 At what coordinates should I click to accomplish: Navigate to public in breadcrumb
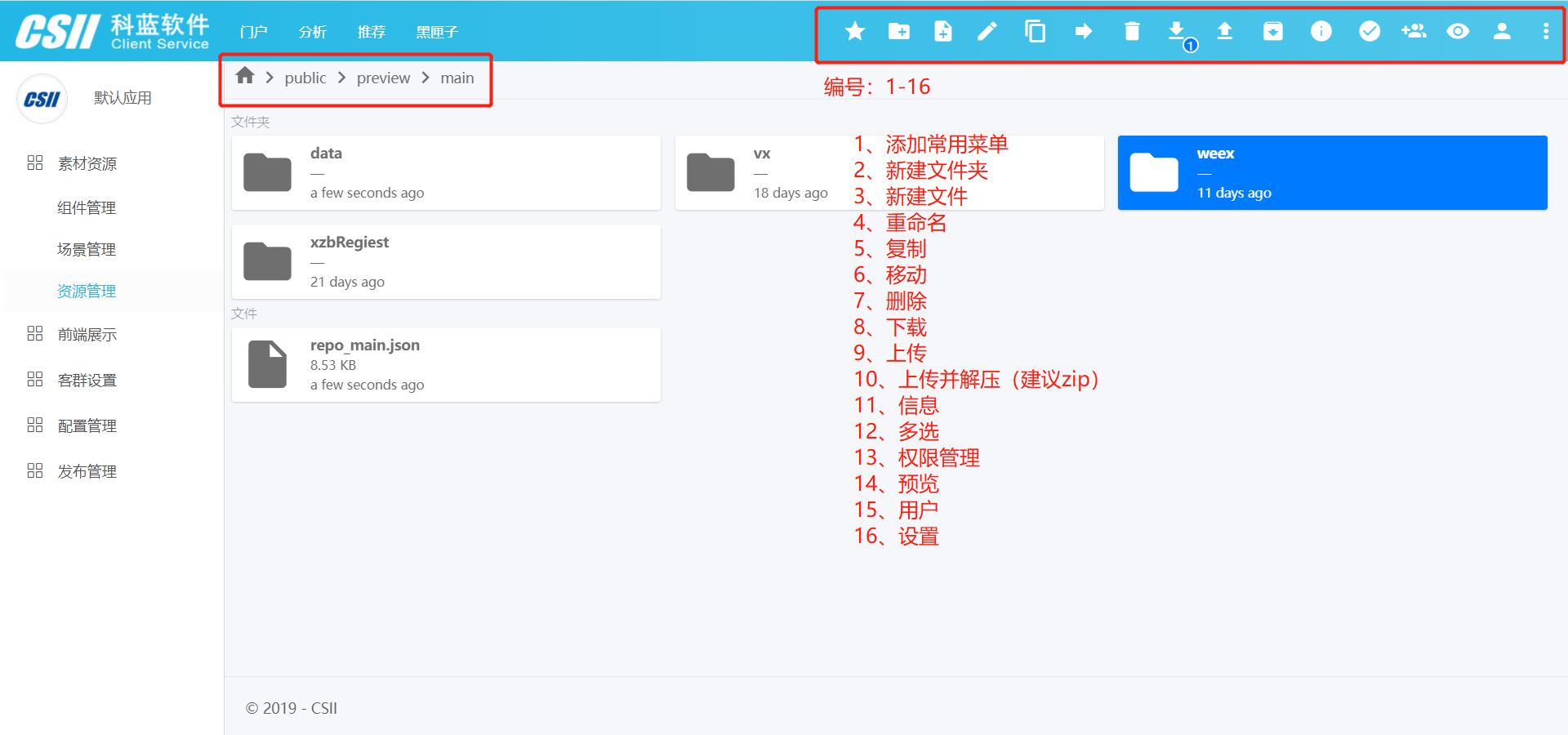coord(305,78)
